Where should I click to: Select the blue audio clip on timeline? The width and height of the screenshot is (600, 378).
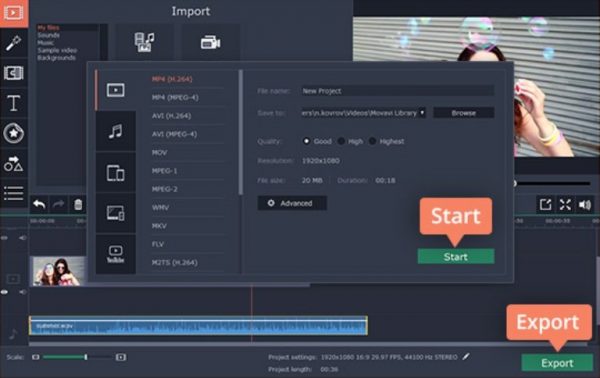[198, 326]
